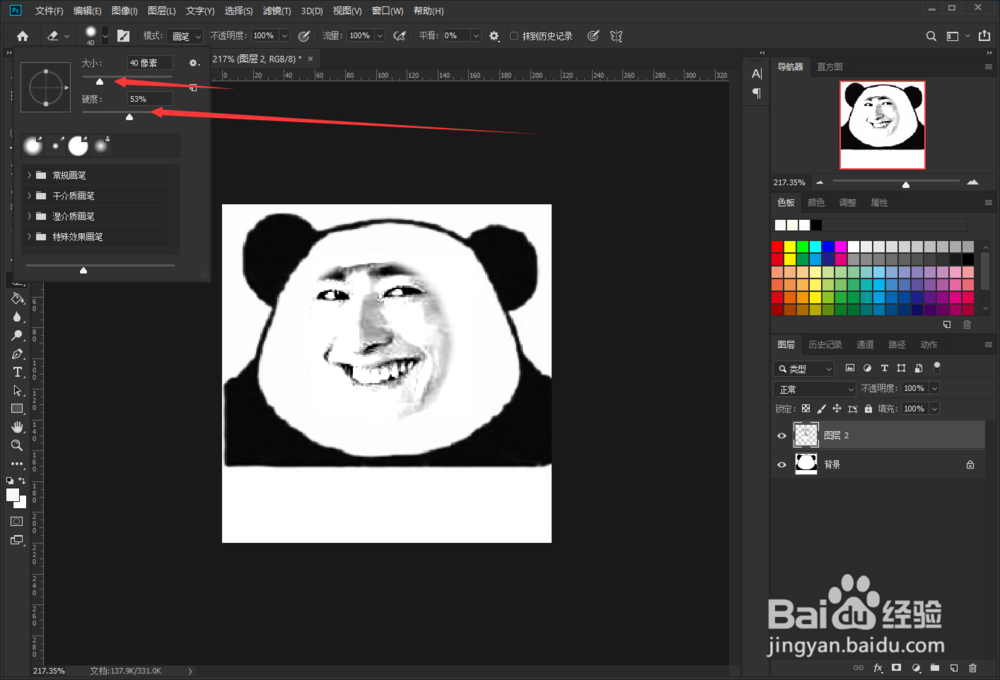
Task: Expand the 特殊效果画笔 brush folder
Action: [29, 236]
